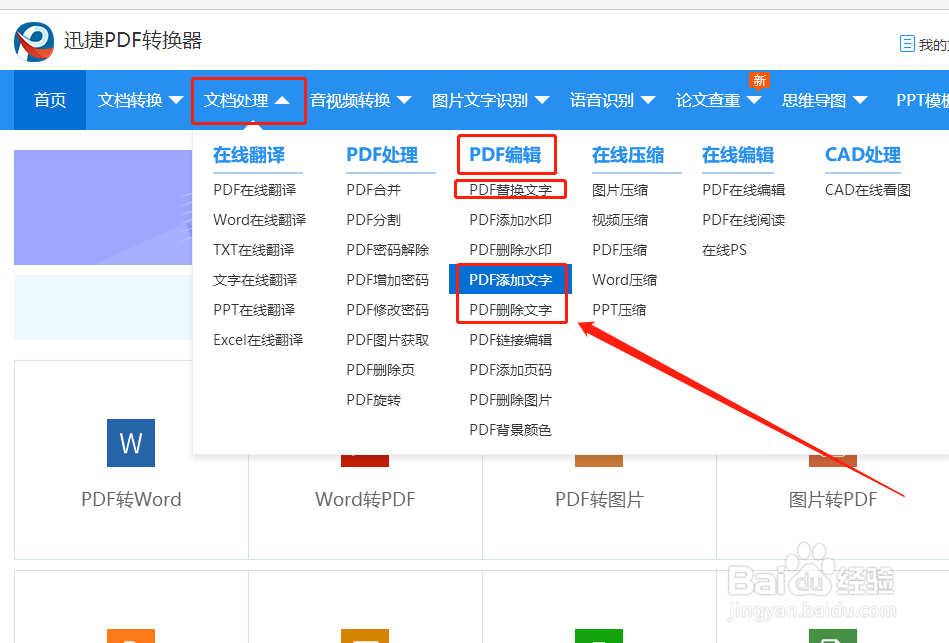Screen dimensions: 949x643
Task: Go to 首页 tab
Action: 50,100
